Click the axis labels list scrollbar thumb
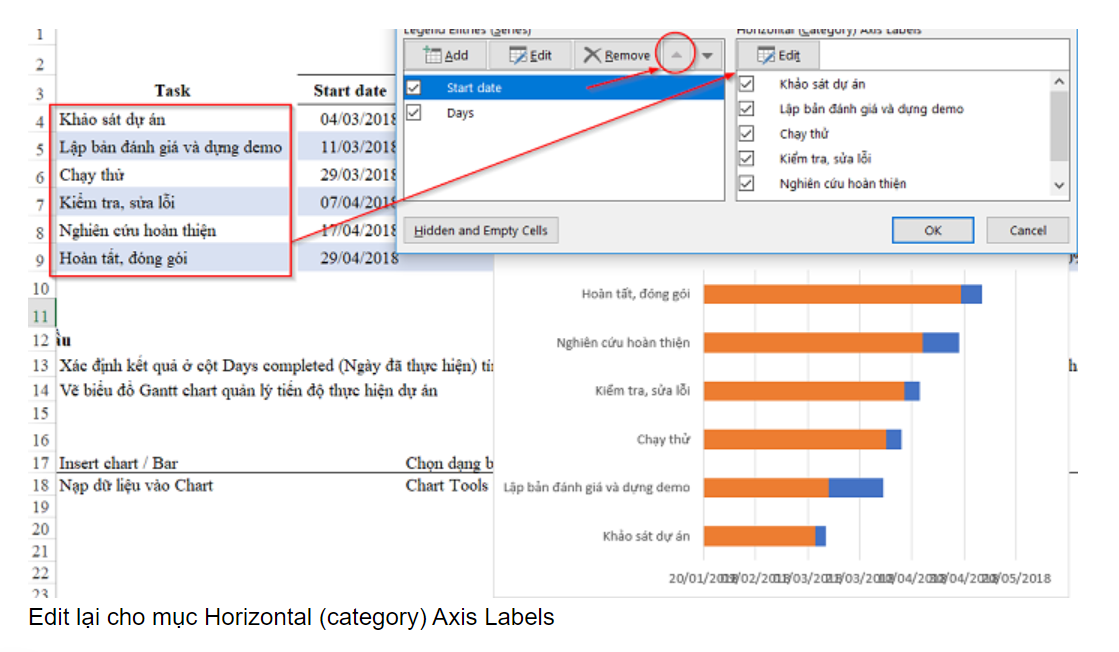 click(1059, 126)
